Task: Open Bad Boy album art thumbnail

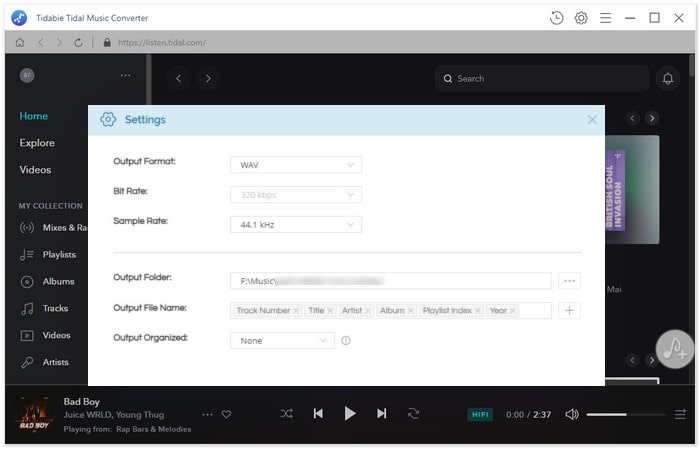Action: [x=34, y=414]
